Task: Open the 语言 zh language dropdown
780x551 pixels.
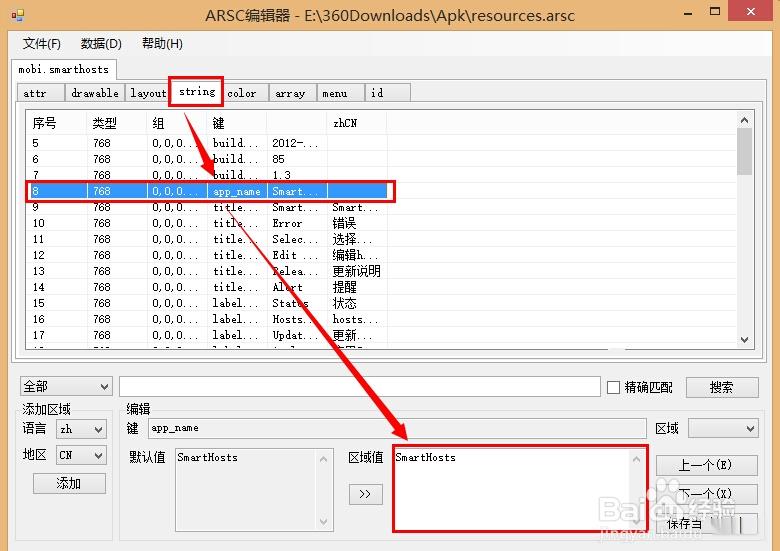Action: pyautogui.click(x=81, y=429)
